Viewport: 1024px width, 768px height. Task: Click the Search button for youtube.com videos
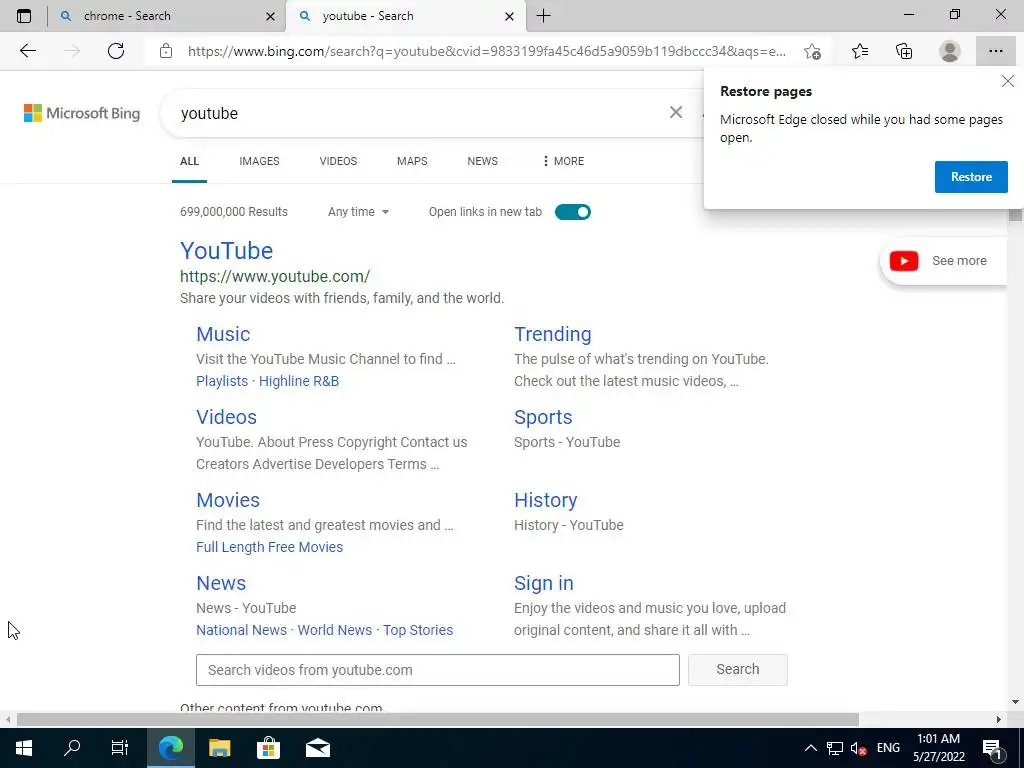pos(738,669)
